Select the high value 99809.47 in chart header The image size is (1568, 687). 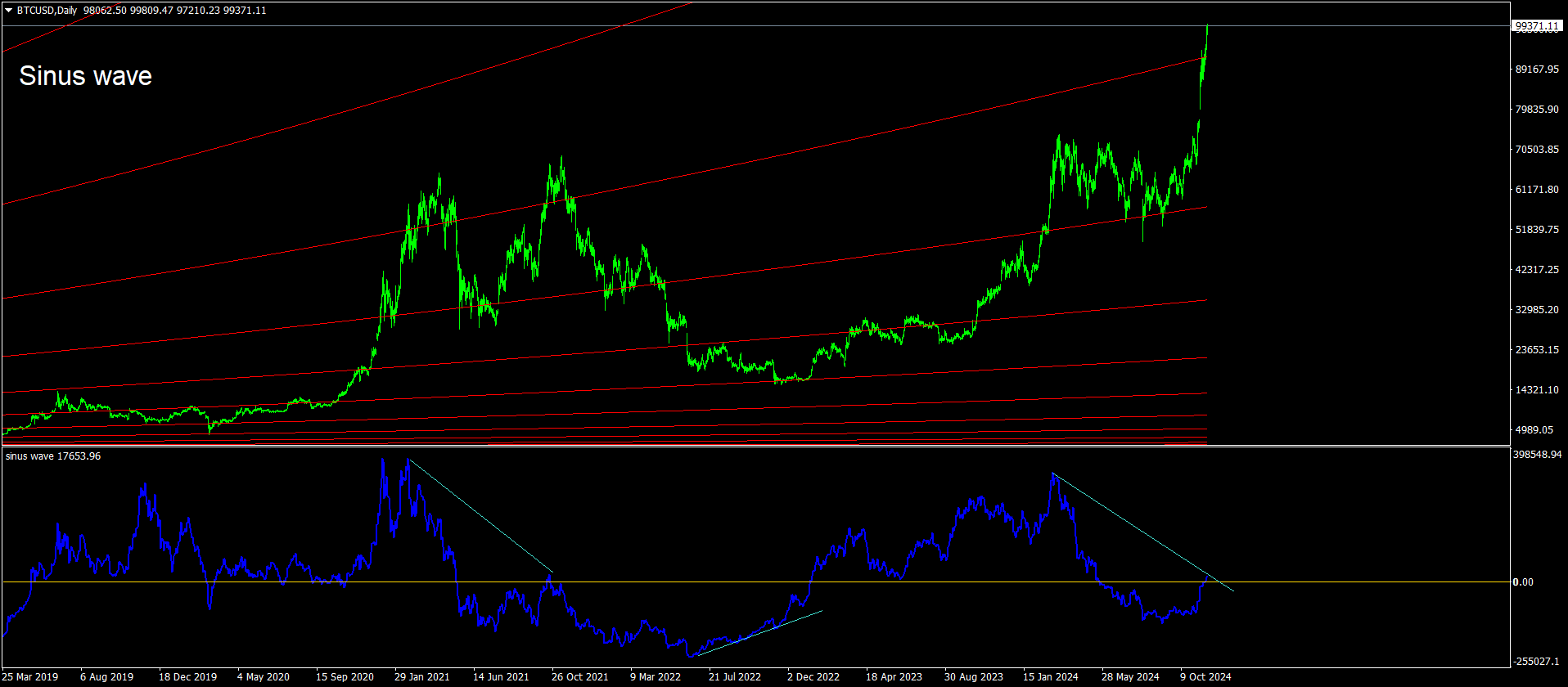(x=151, y=11)
